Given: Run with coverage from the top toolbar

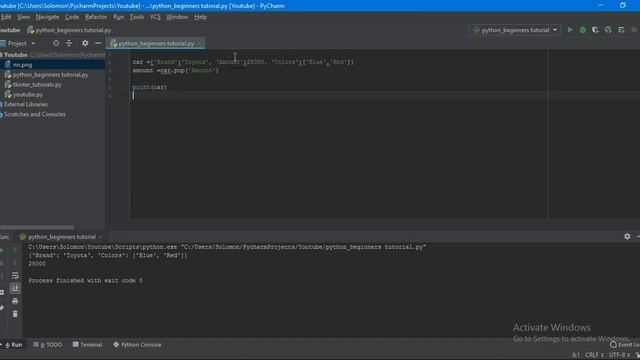Looking at the screenshot, I should tap(595, 30).
